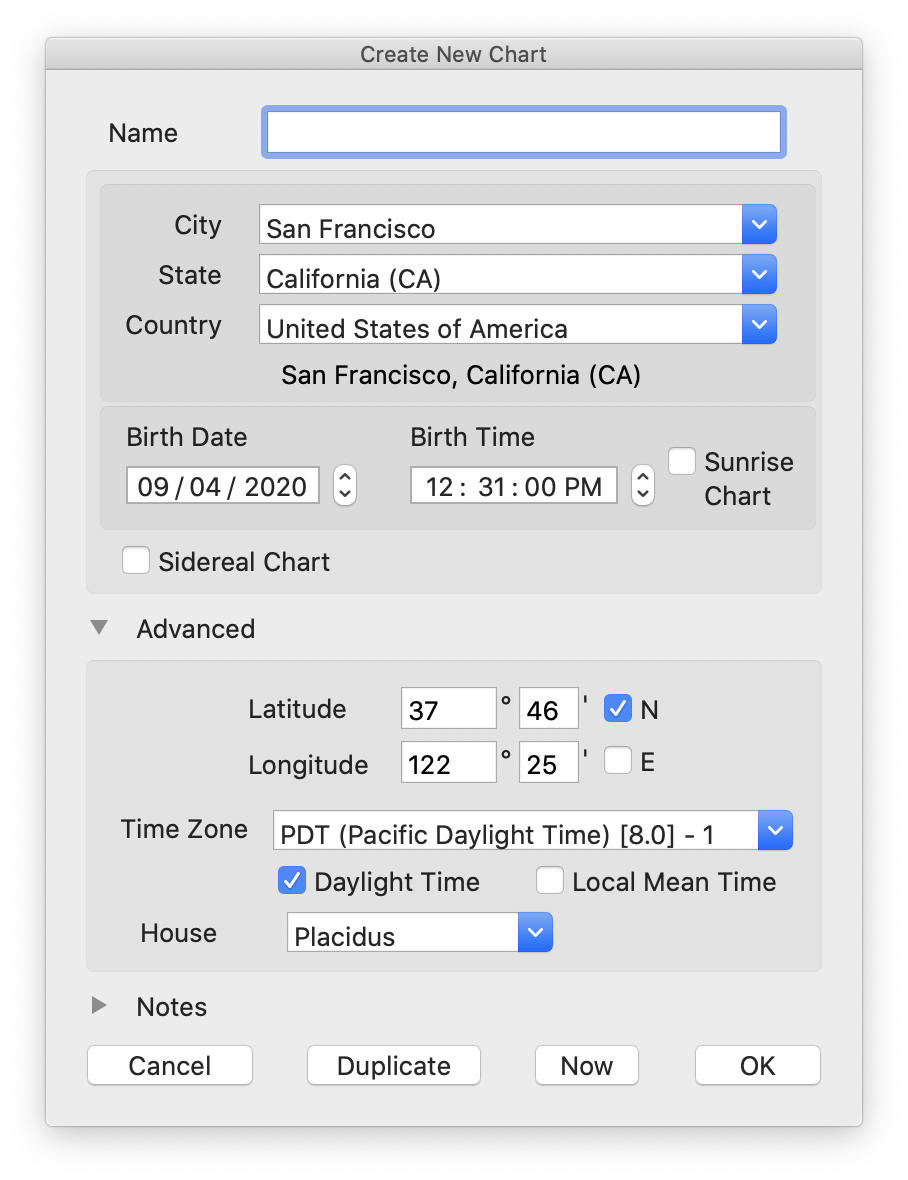Click the Latitude minutes field
Screen dimensions: 908x1180
click(548, 709)
